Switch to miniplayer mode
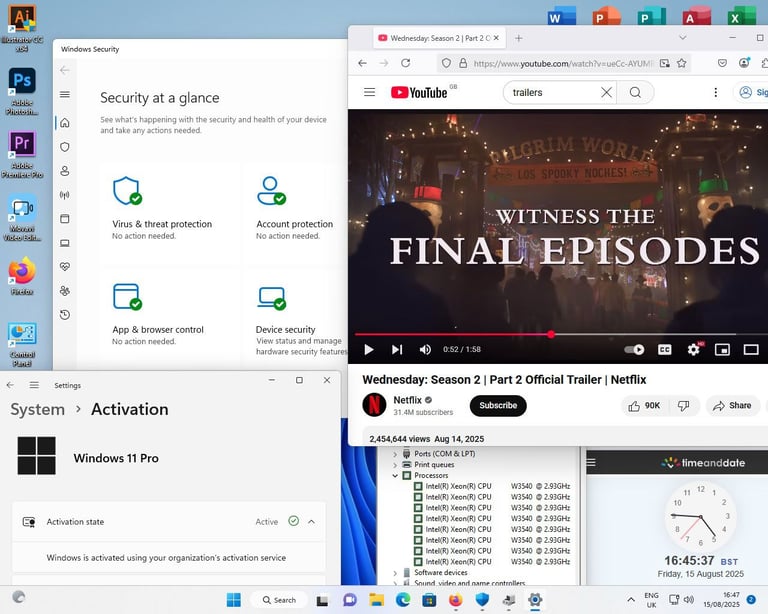 pos(722,350)
